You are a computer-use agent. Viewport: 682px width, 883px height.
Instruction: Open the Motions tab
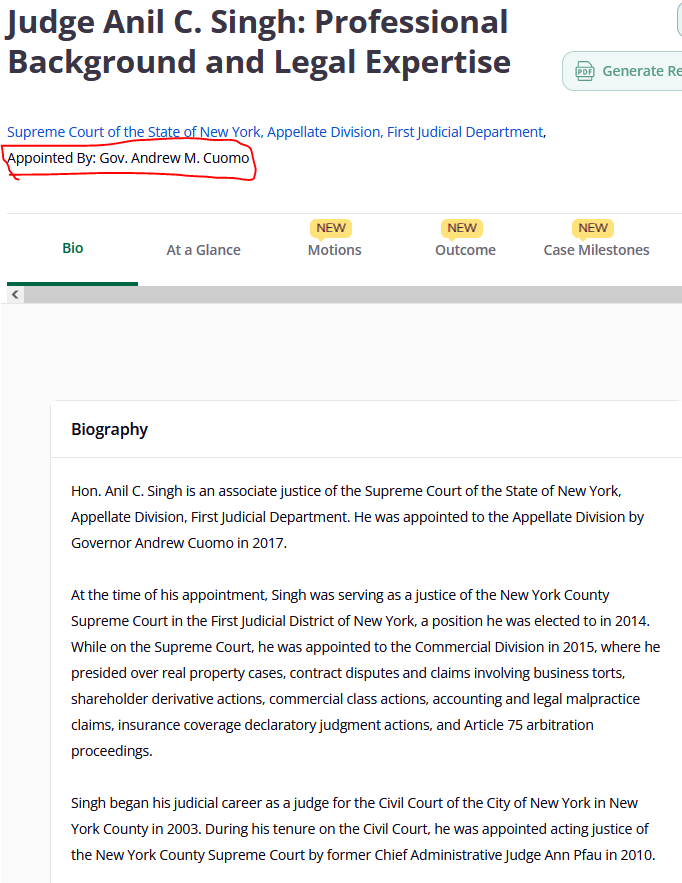pos(335,250)
